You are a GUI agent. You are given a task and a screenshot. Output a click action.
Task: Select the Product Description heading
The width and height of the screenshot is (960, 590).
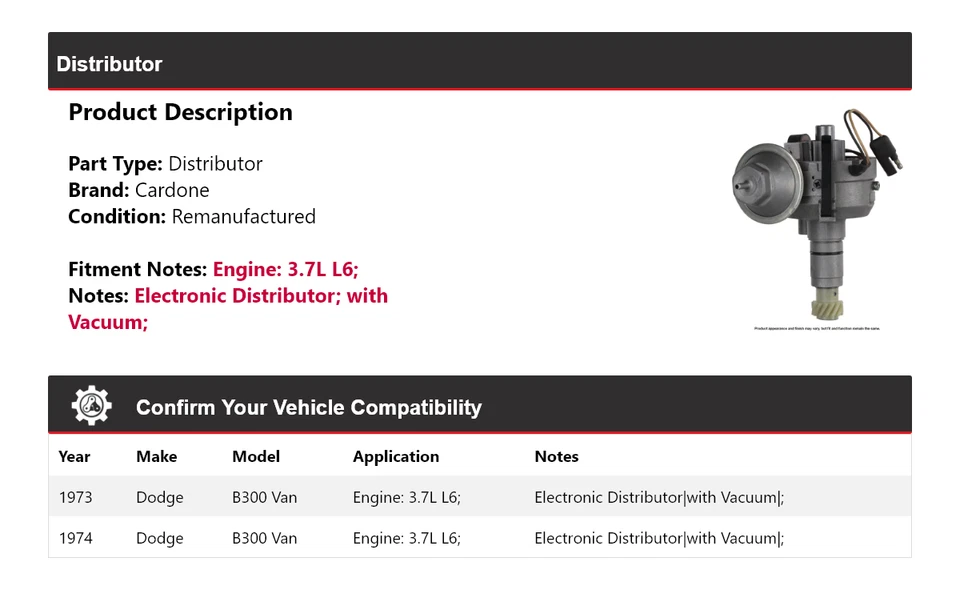pyautogui.click(x=180, y=112)
